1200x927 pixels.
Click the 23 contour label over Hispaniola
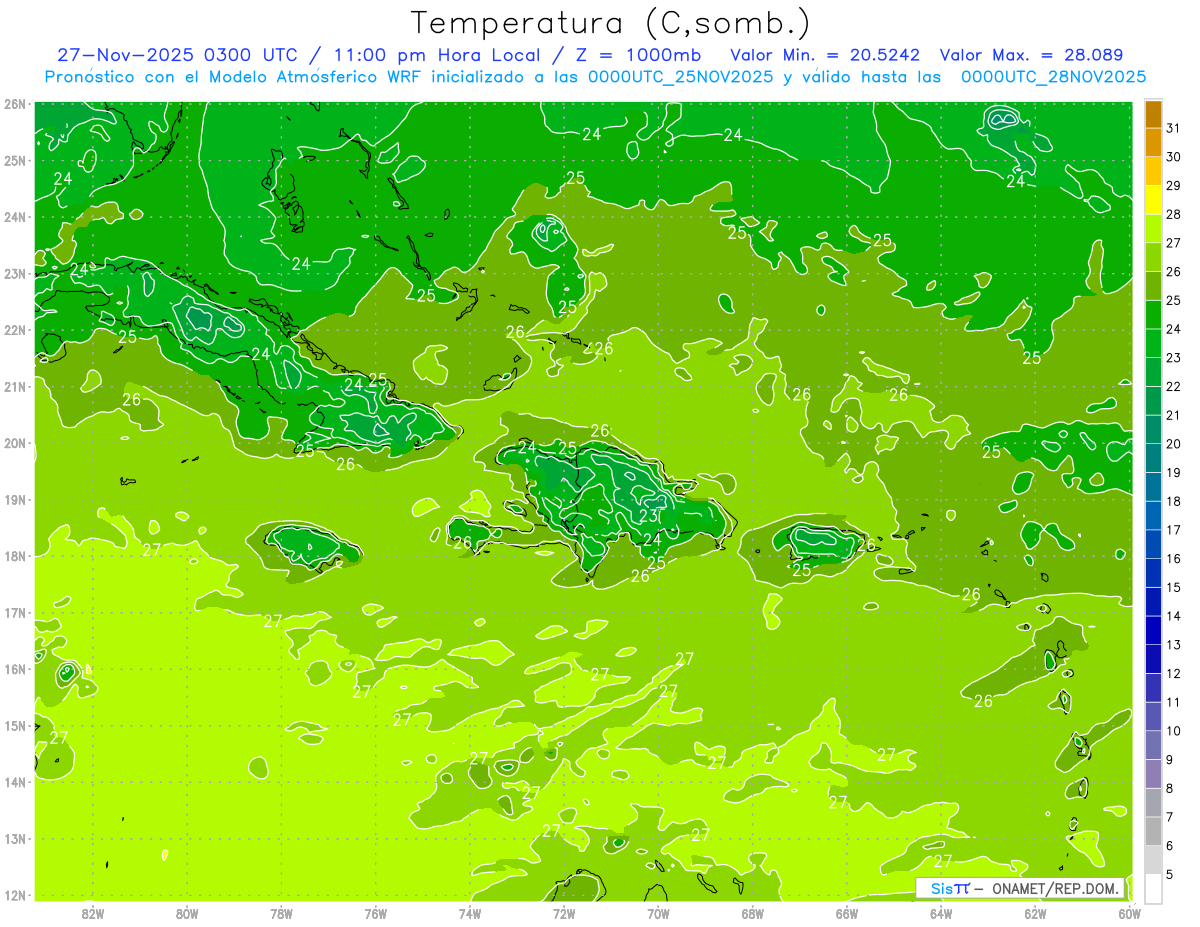[649, 516]
